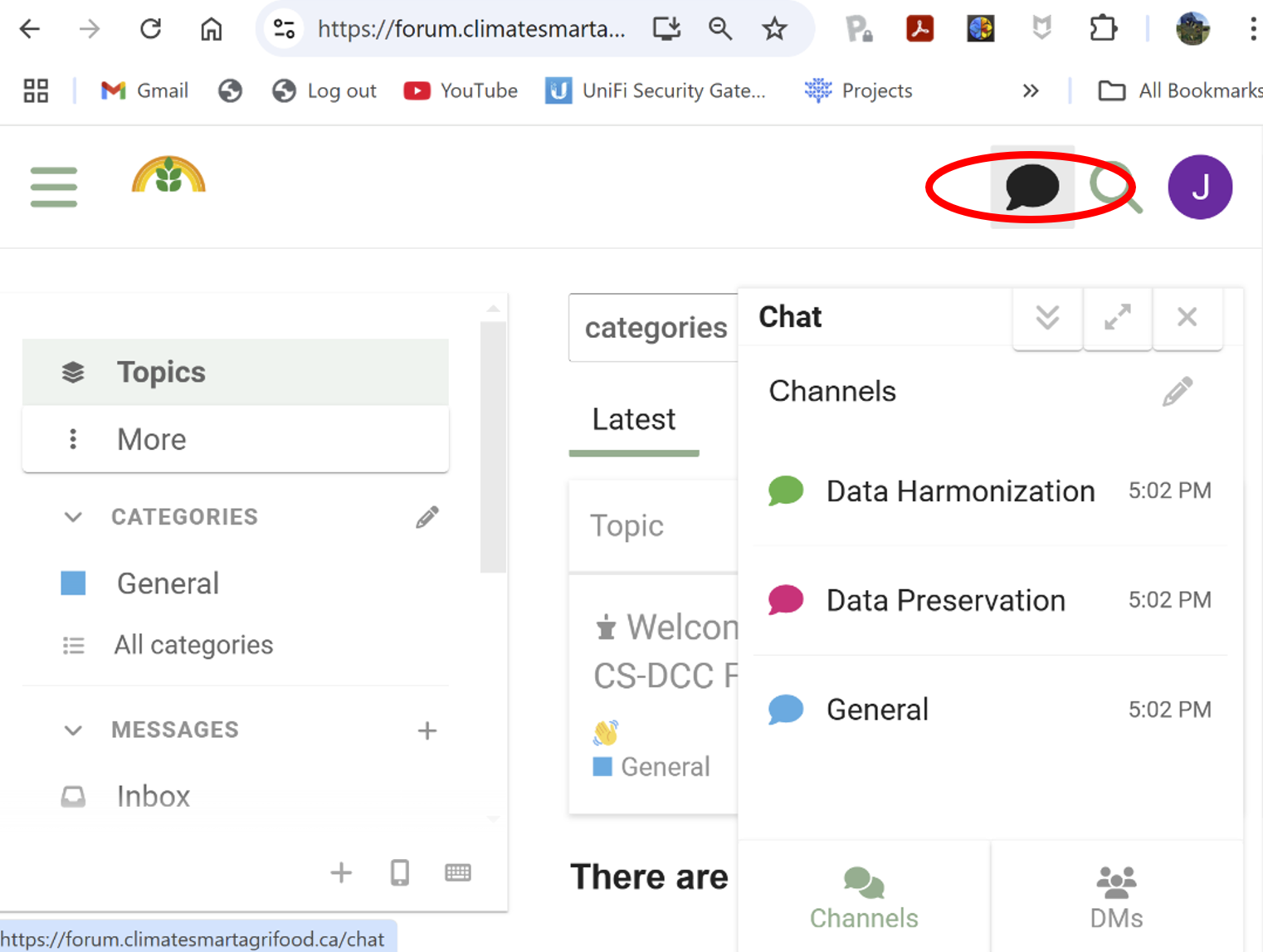Create a new message with plus icon
This screenshot has height=952, width=1263.
427,730
